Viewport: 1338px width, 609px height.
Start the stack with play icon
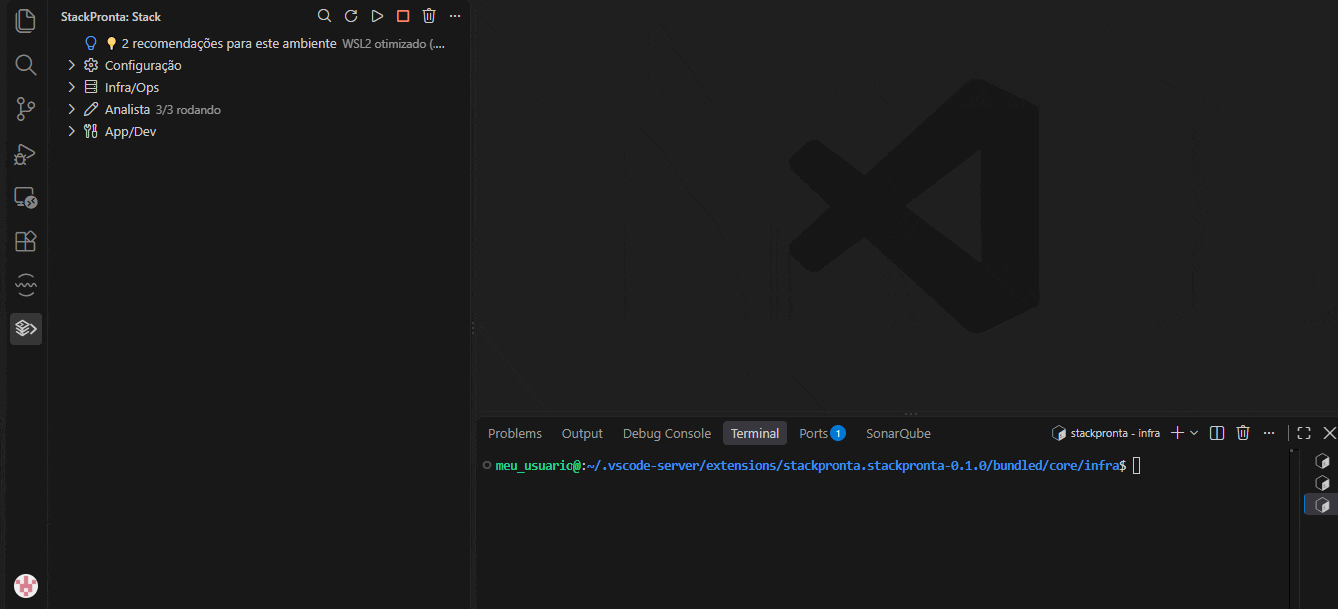(377, 16)
